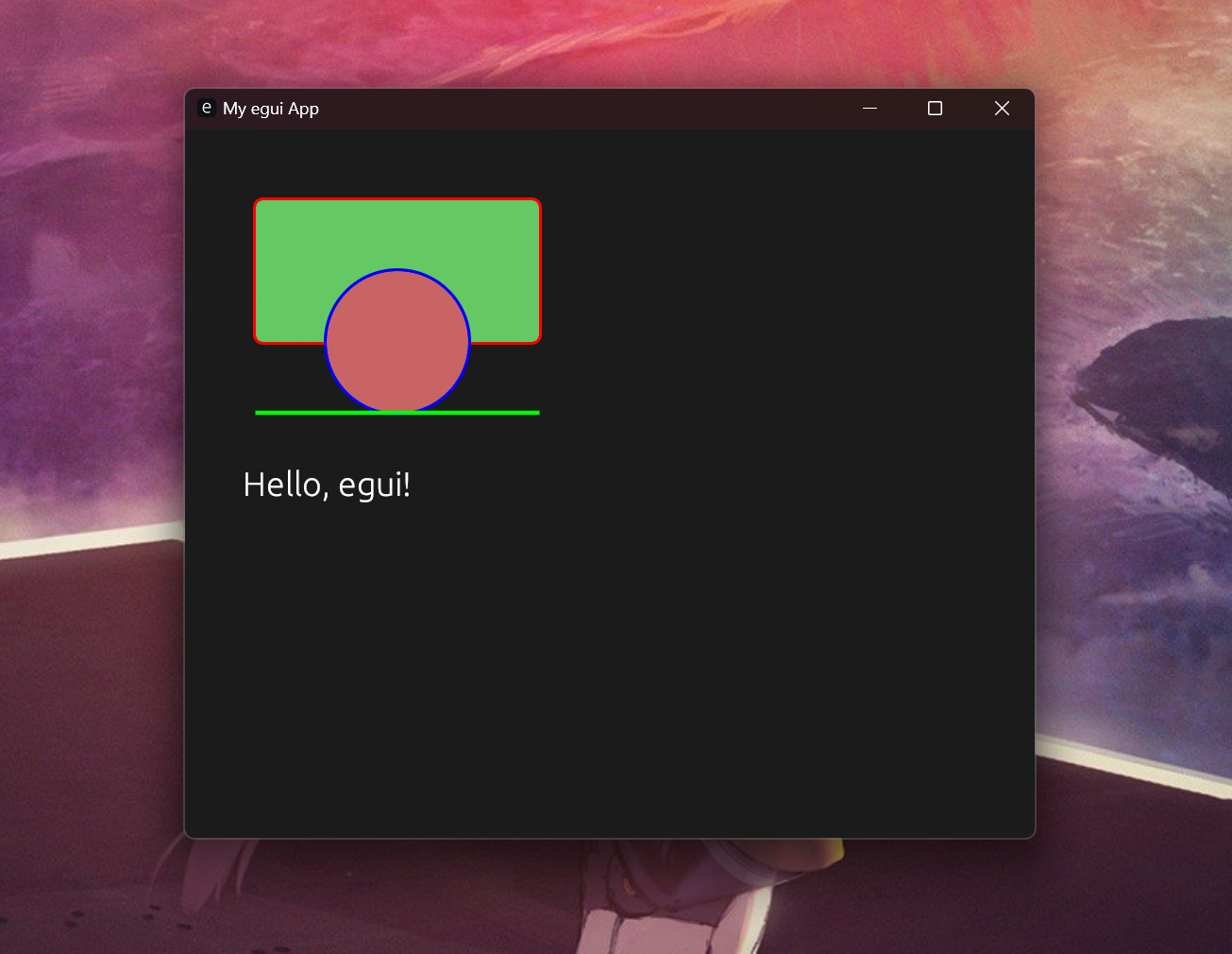Select the Hello, egui! text
Screen dimensions: 1232x954
[x=326, y=484]
